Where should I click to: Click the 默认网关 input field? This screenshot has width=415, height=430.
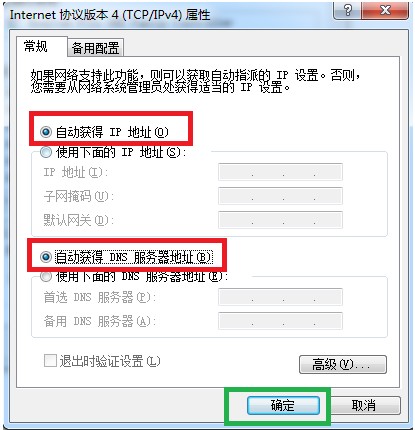pyautogui.click(x=280, y=220)
